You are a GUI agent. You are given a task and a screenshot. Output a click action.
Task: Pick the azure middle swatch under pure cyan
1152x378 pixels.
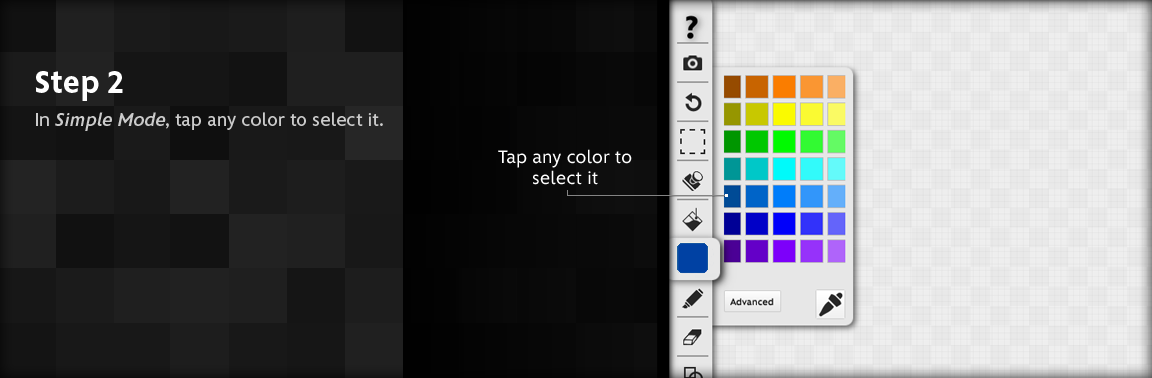coord(784,196)
